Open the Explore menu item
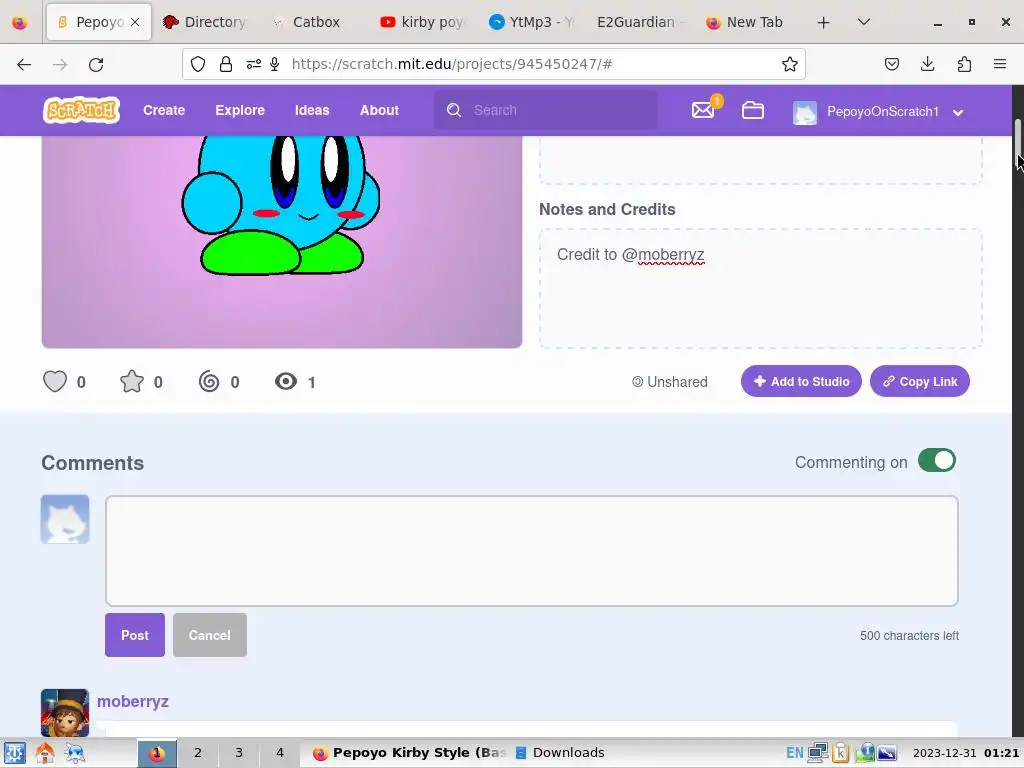Viewport: 1024px width, 768px height. (240, 110)
